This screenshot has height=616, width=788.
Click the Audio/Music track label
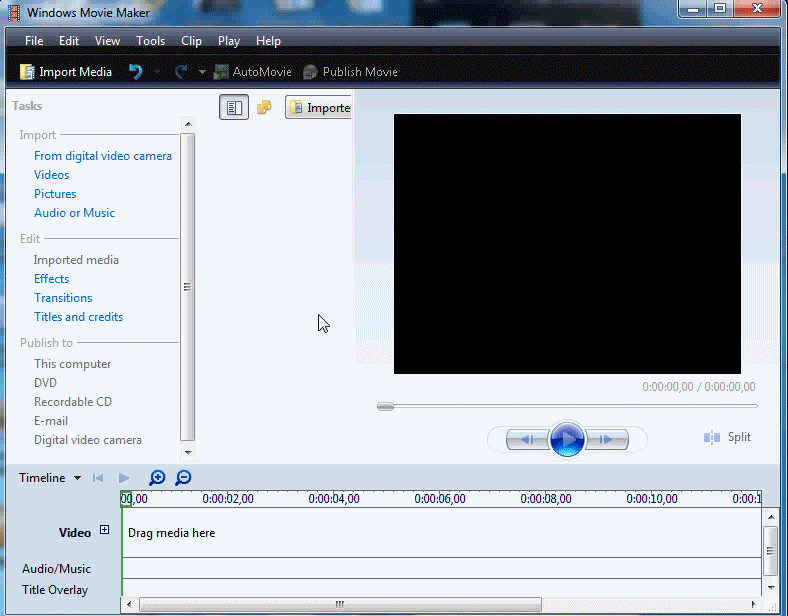point(56,569)
